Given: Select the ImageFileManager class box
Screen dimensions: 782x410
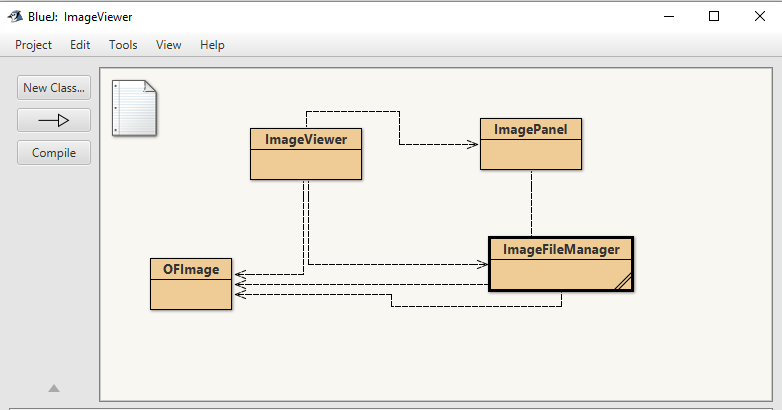Looking at the screenshot, I should (561, 264).
